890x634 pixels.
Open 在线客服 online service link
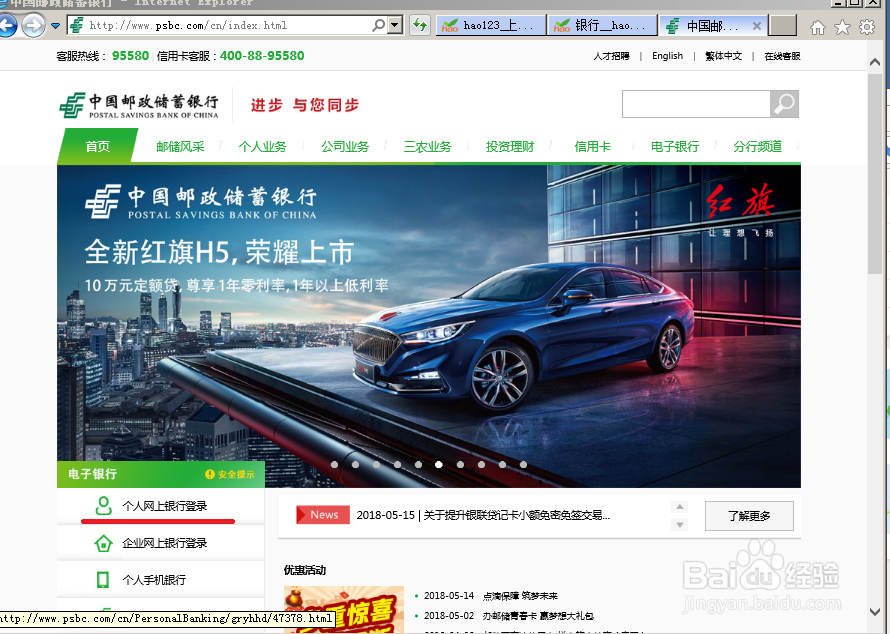tap(782, 56)
